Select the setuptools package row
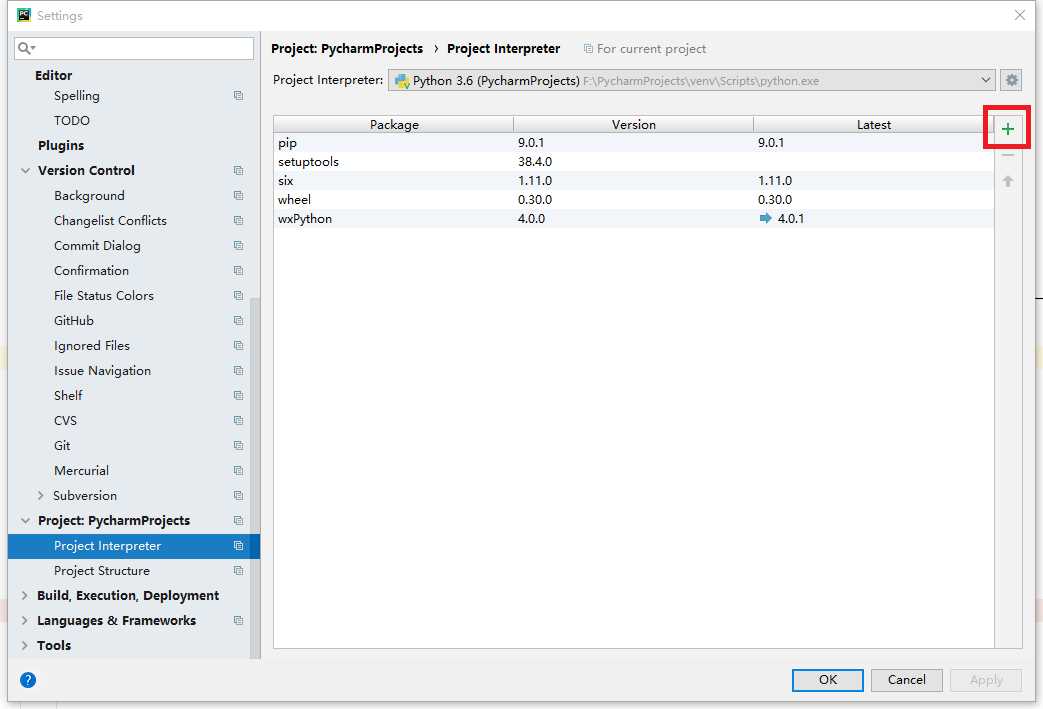Image resolution: width=1043 pixels, height=709 pixels. (x=633, y=162)
